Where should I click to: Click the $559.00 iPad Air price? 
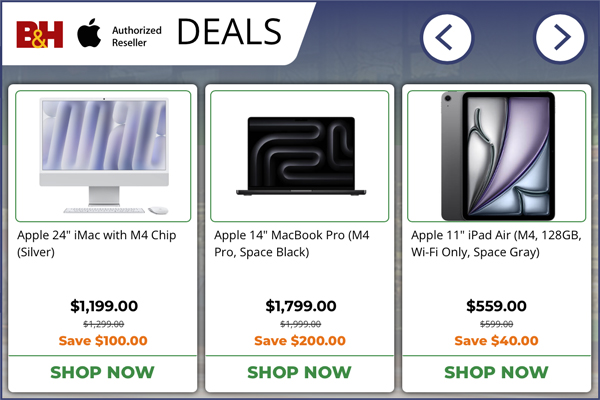[497, 307]
